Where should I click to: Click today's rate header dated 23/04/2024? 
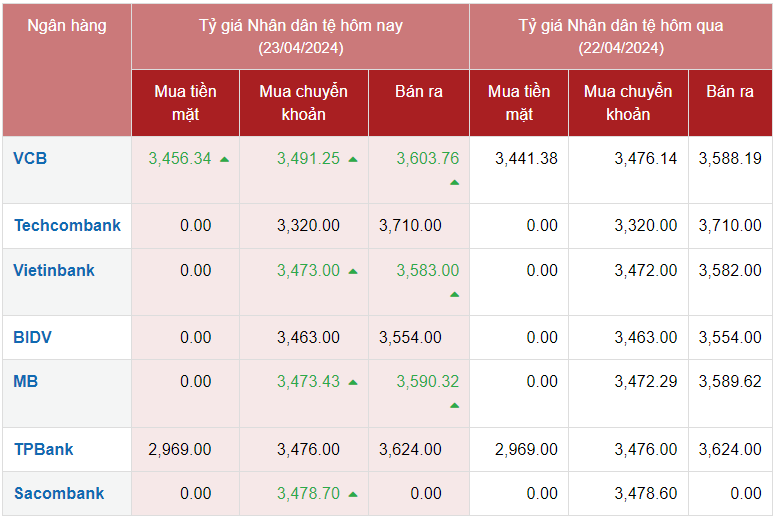[x=300, y=36]
